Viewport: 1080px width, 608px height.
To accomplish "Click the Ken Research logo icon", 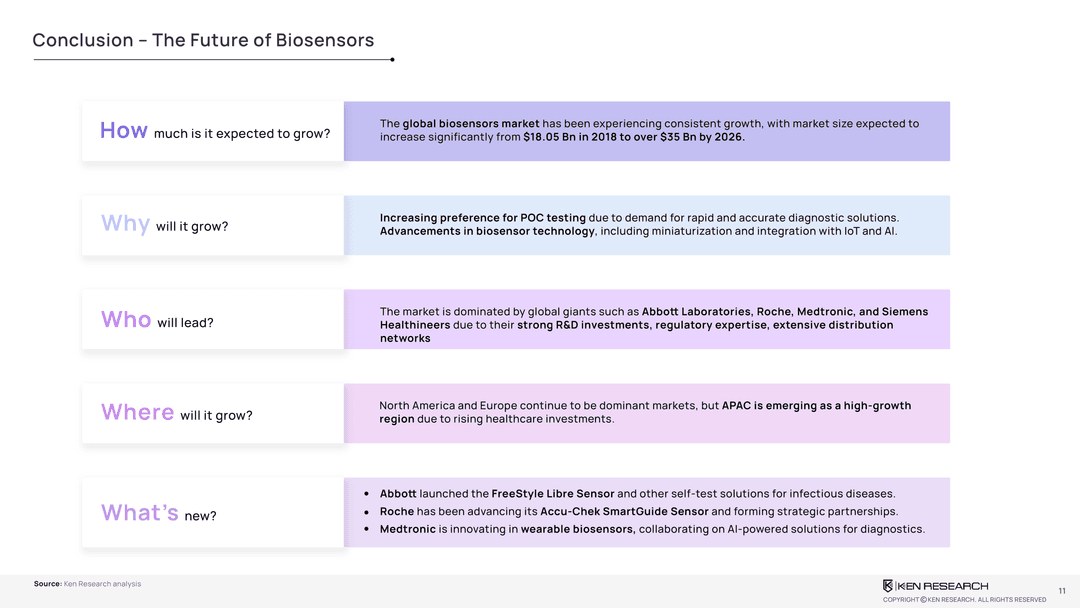I will click(x=888, y=585).
